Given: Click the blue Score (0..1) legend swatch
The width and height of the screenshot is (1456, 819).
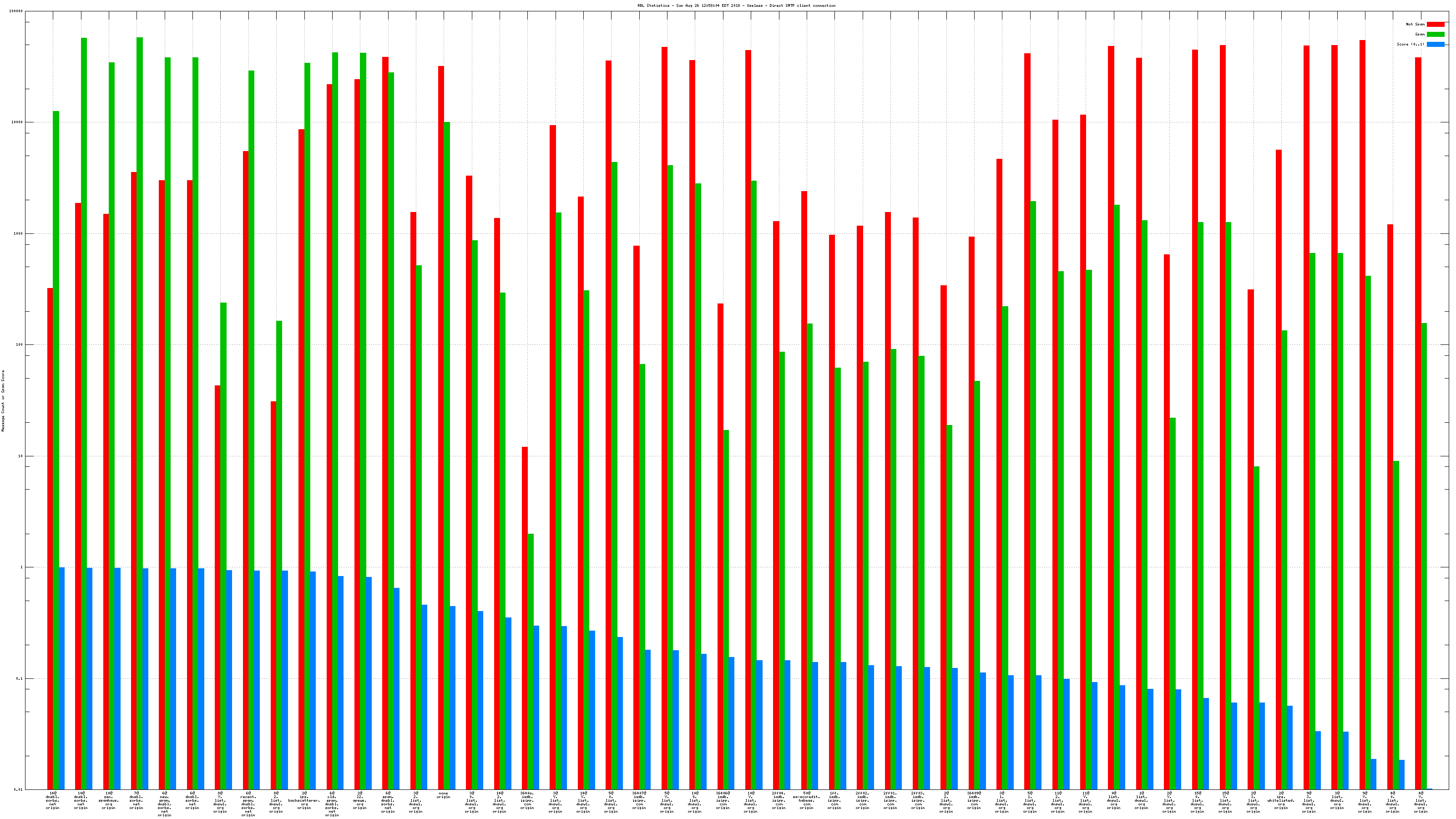Looking at the screenshot, I should (1436, 44).
